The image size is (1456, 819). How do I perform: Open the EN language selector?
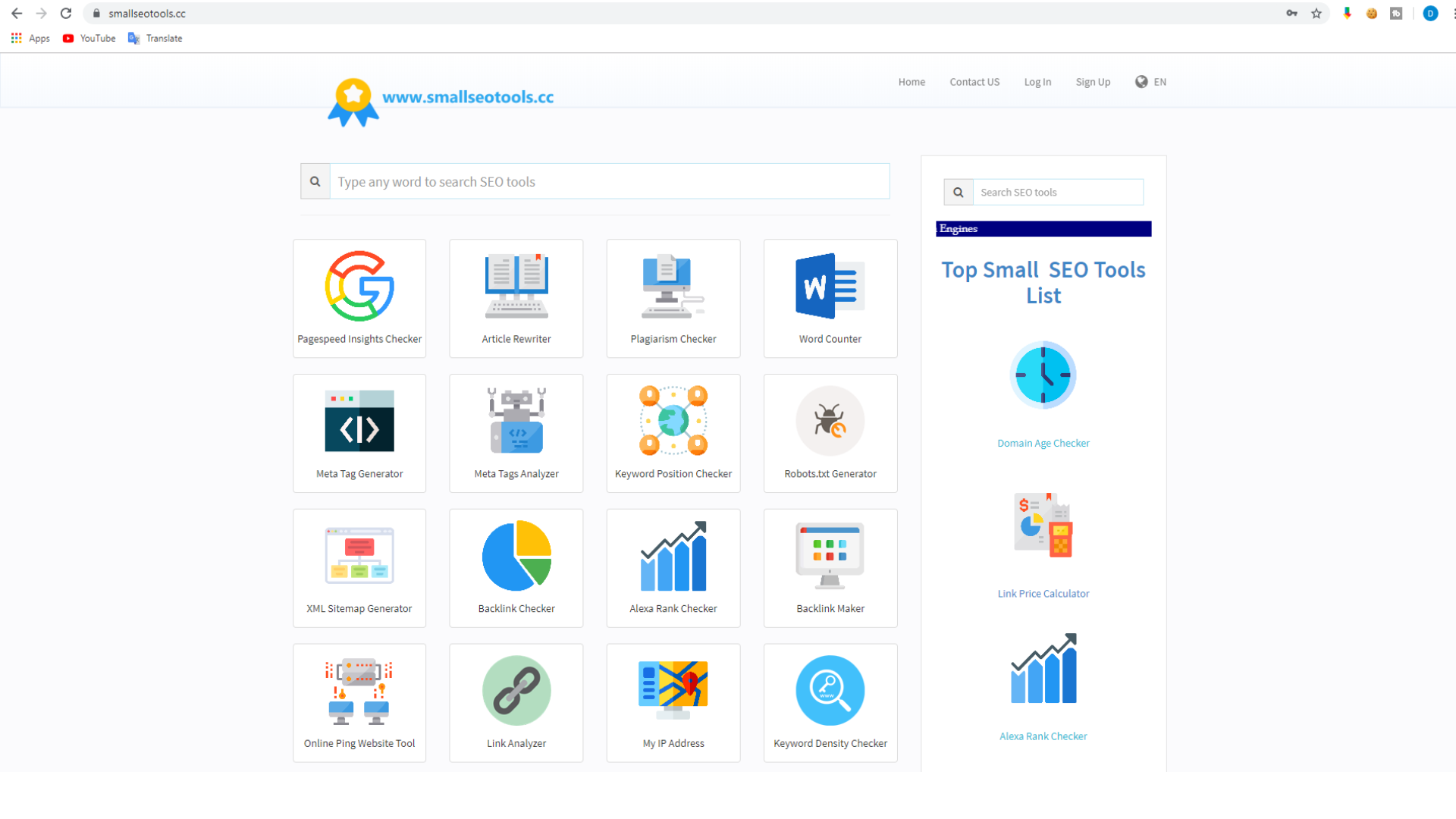pos(1150,82)
